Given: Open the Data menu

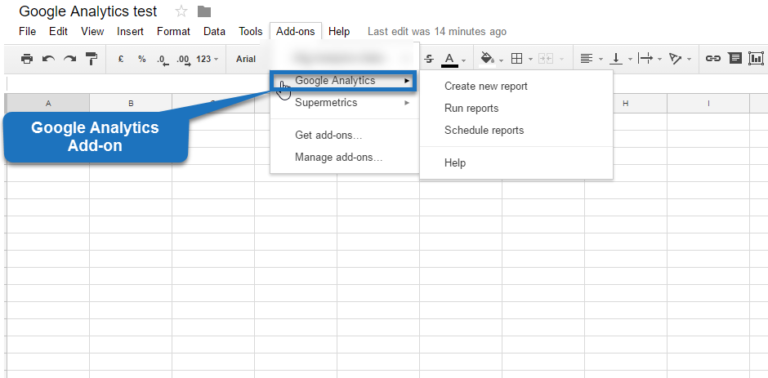Looking at the screenshot, I should coord(215,31).
